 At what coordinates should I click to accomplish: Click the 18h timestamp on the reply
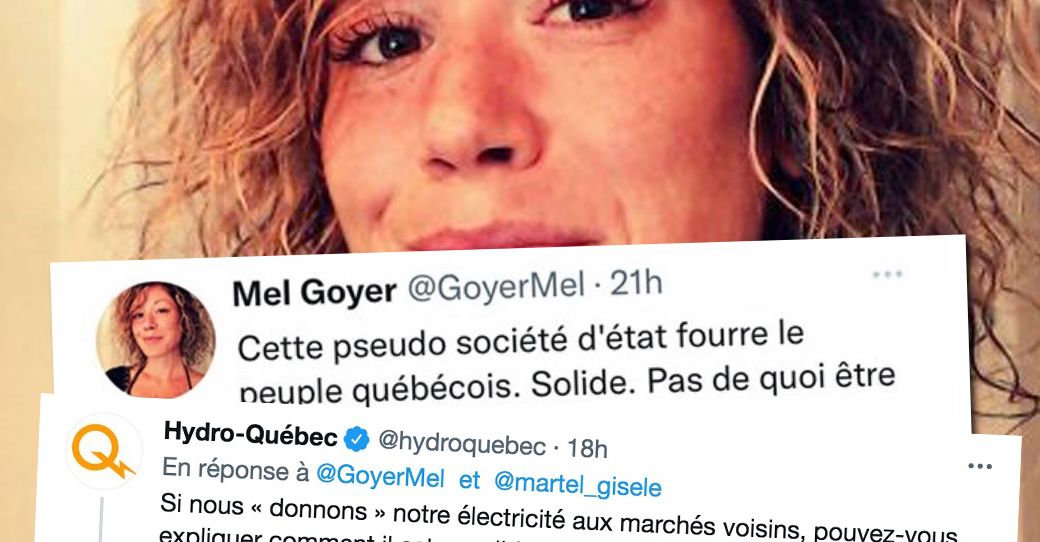point(587,449)
